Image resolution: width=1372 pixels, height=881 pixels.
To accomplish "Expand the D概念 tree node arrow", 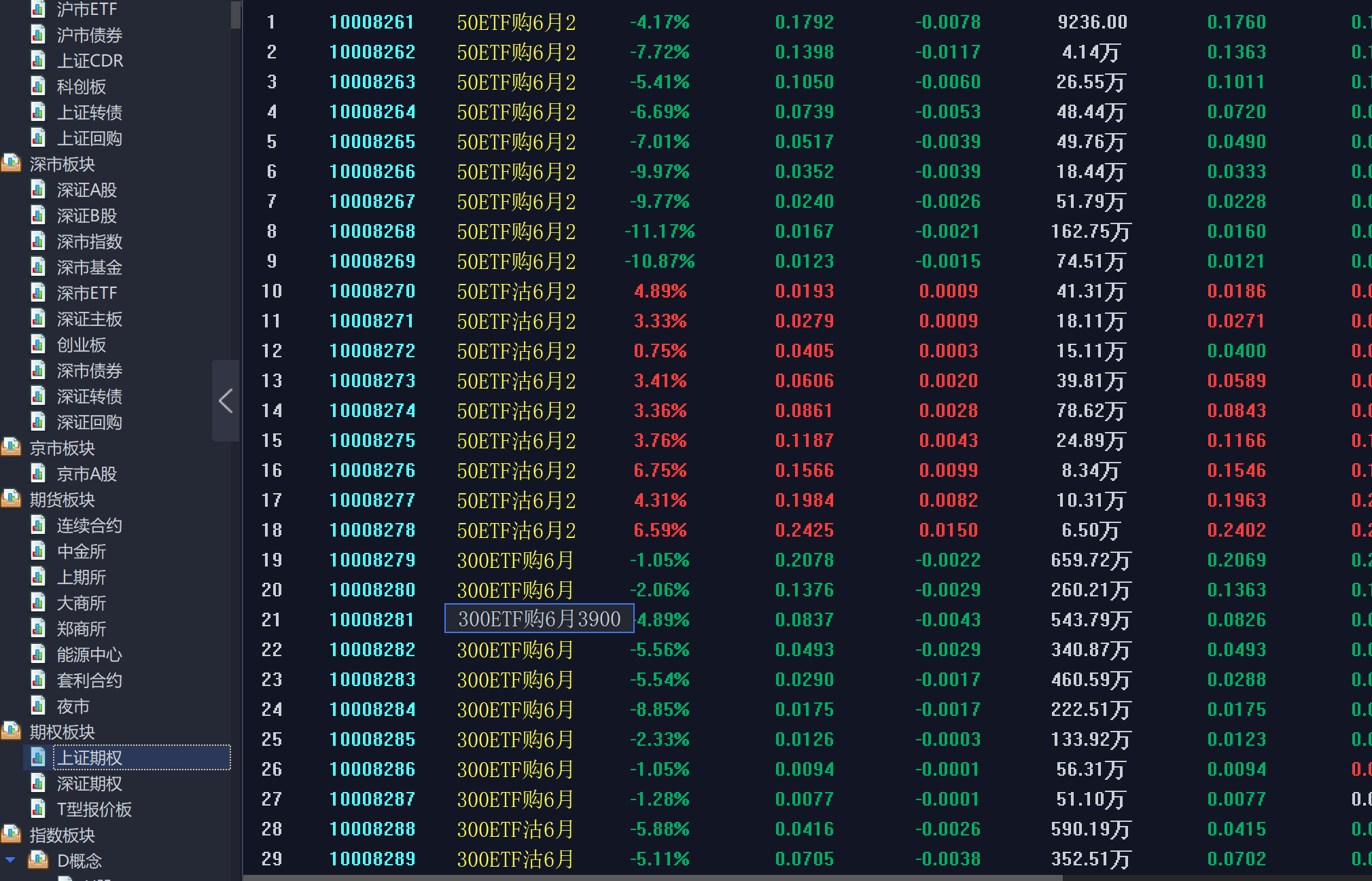I will (10, 860).
